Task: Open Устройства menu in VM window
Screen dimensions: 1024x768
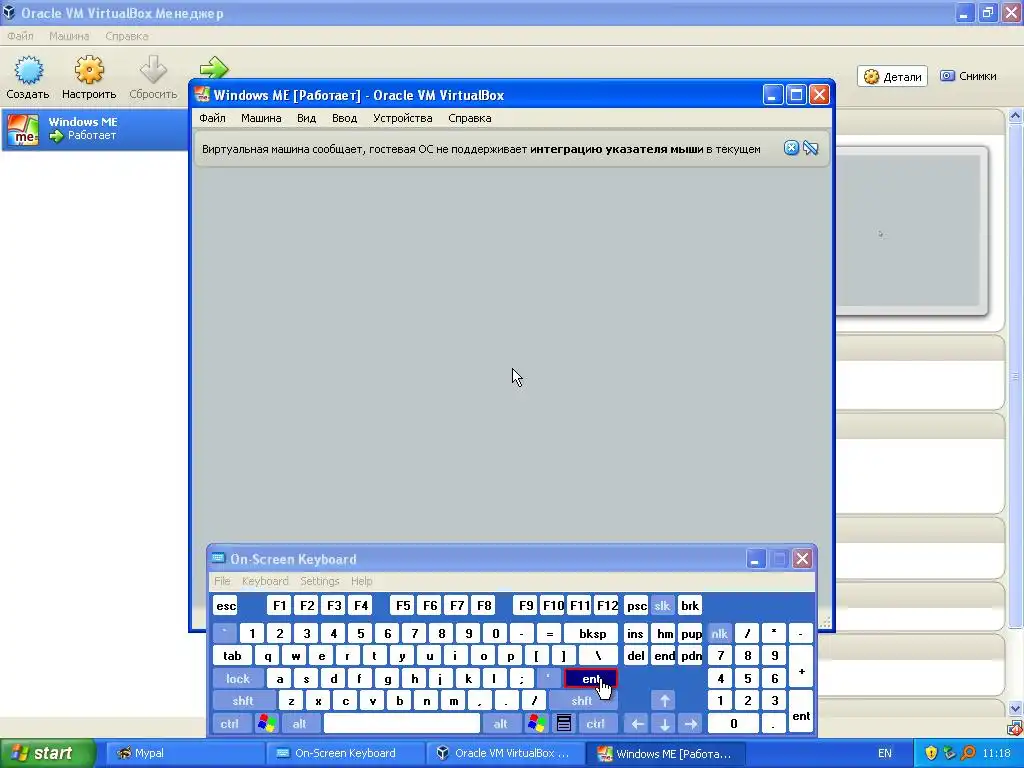Action: click(402, 118)
